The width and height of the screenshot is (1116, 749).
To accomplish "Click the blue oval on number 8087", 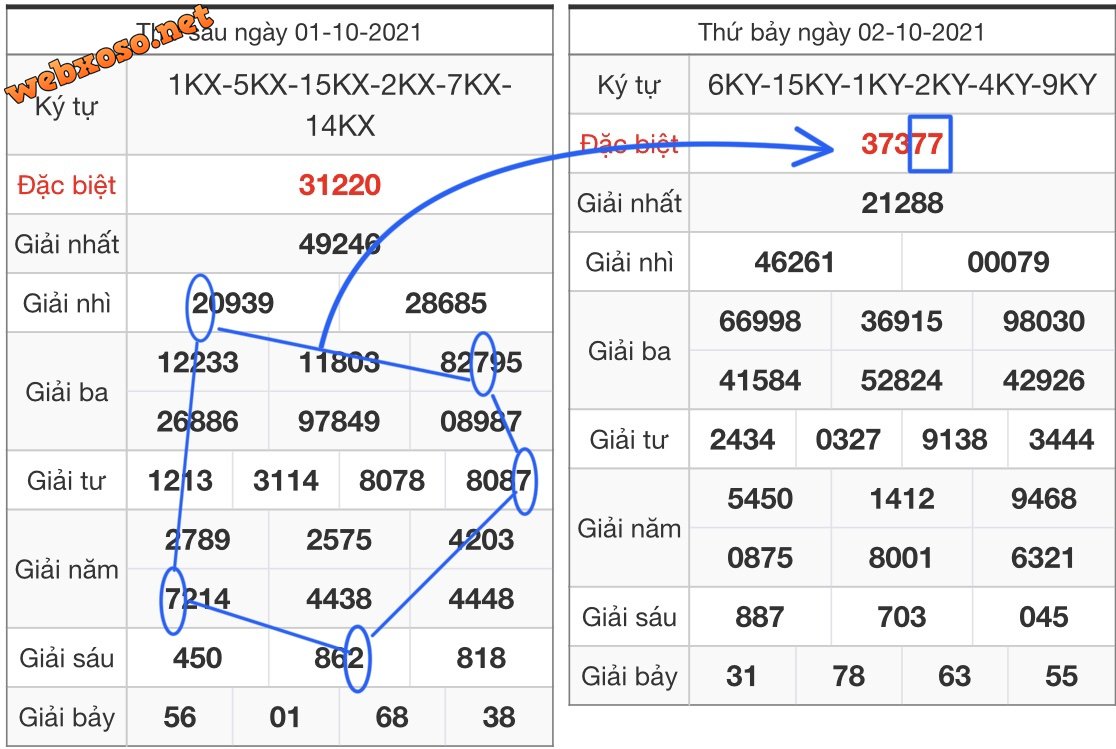I will pos(524,481).
